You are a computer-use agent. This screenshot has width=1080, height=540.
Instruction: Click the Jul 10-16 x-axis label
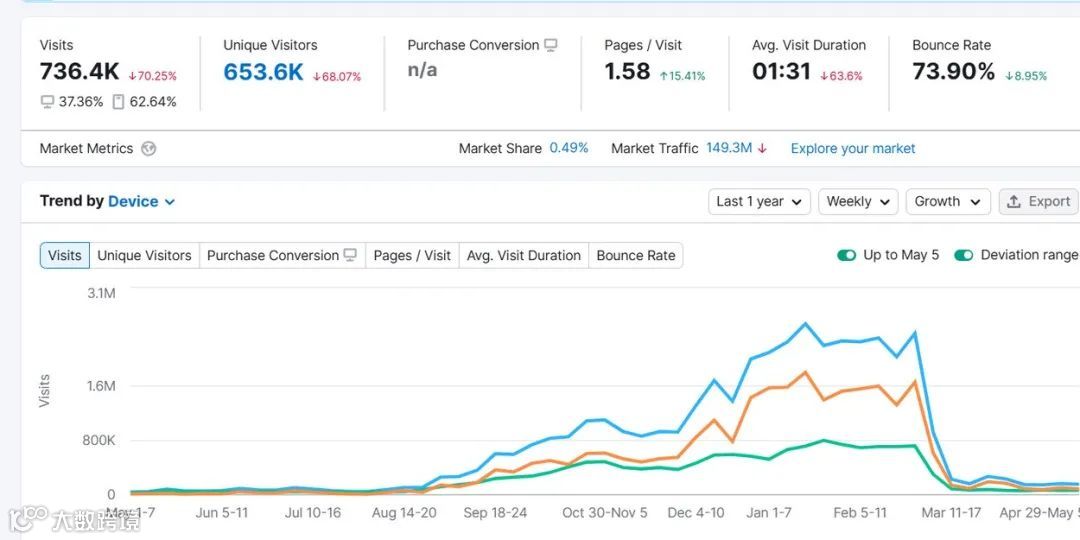[313, 513]
